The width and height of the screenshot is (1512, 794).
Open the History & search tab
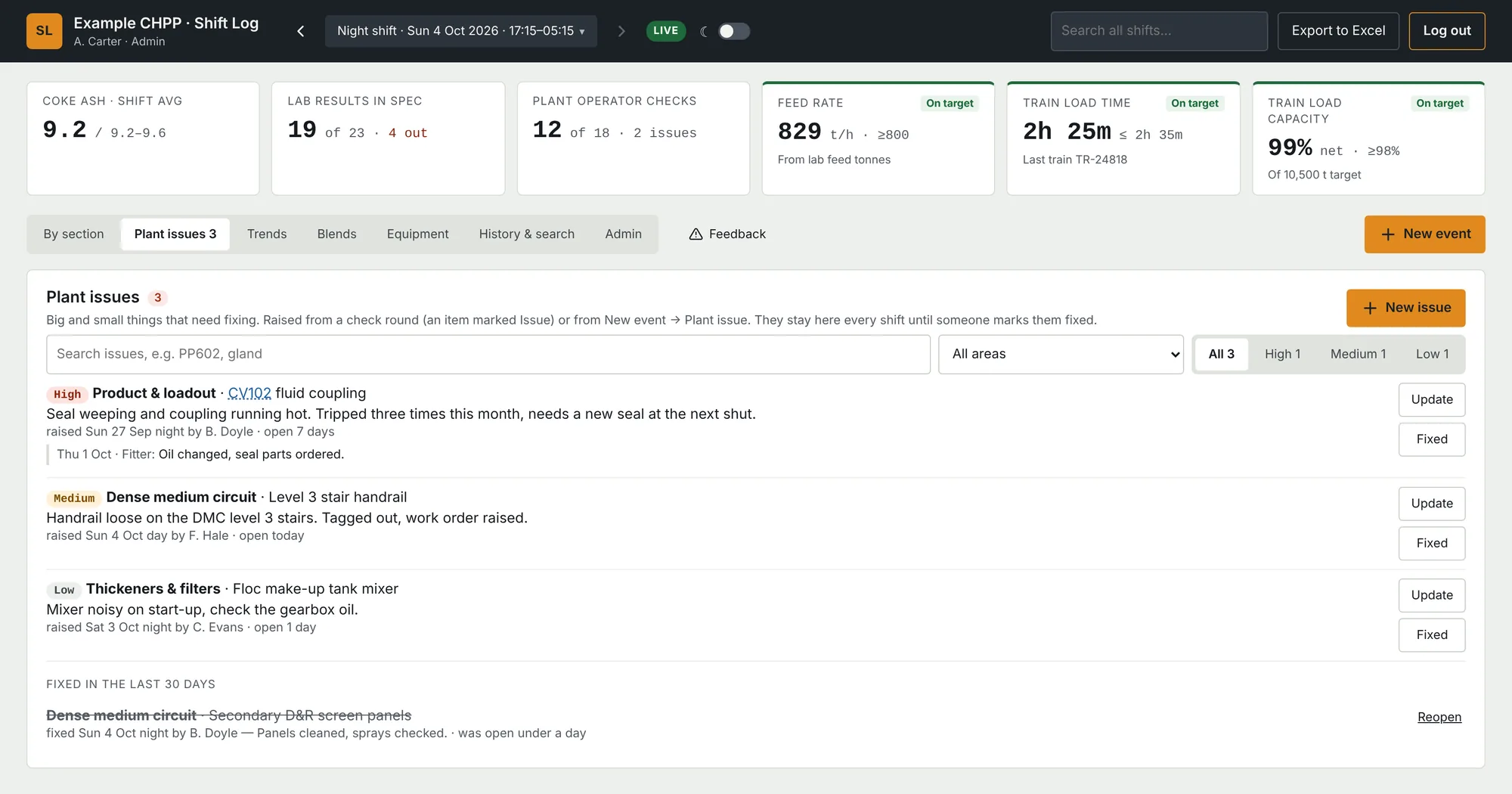[x=527, y=234]
